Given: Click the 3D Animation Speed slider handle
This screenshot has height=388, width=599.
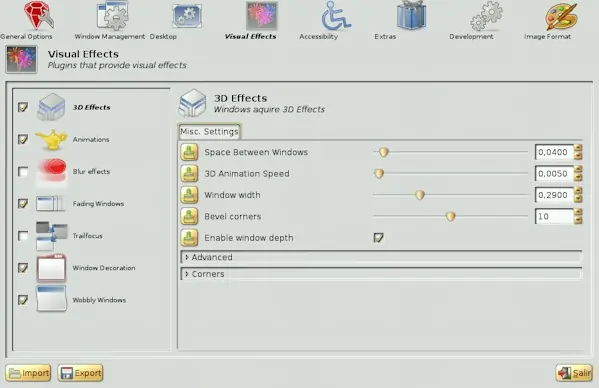Looking at the screenshot, I should click(x=379, y=174).
